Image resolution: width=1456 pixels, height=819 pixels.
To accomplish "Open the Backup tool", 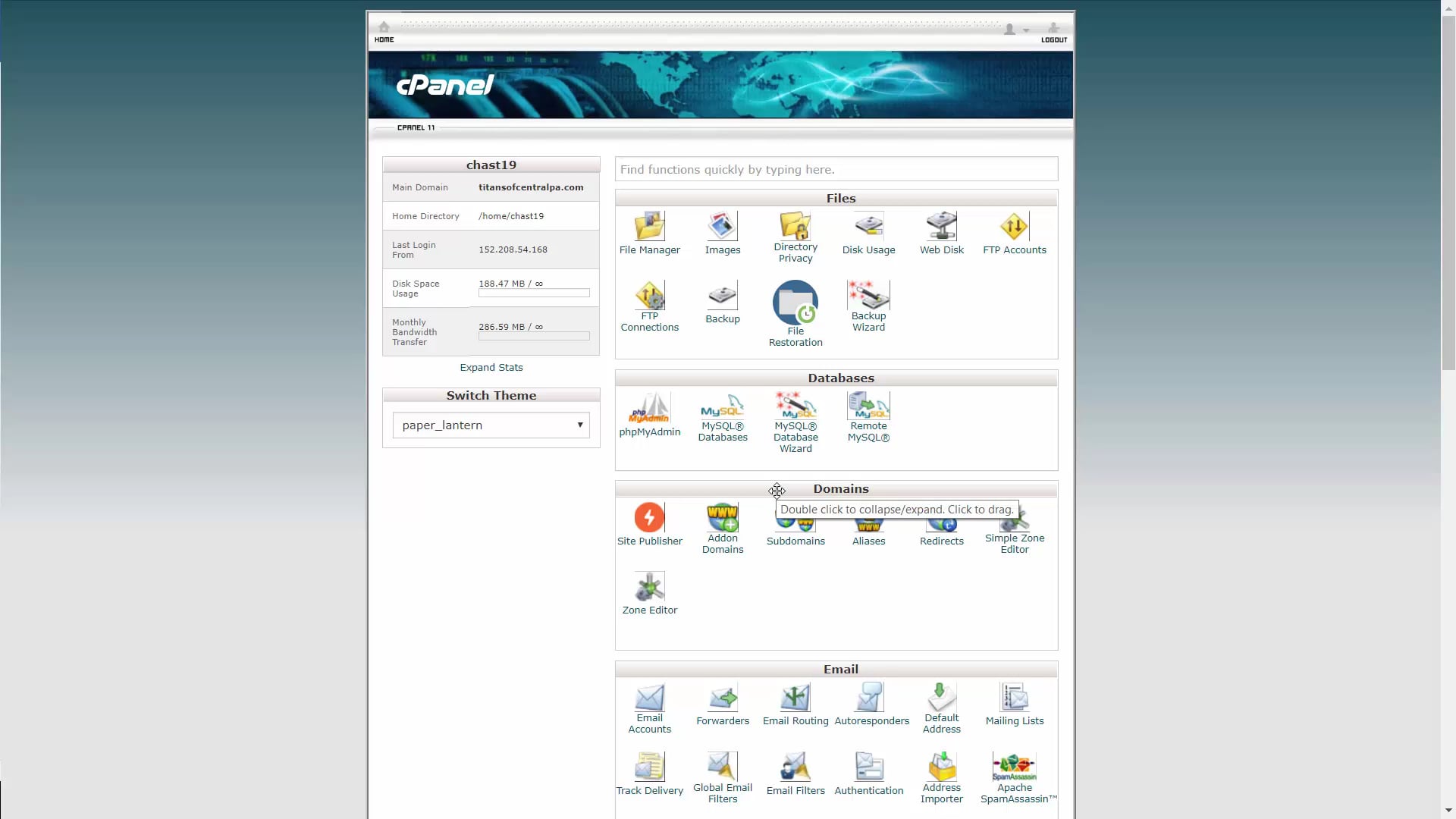I will pyautogui.click(x=722, y=303).
